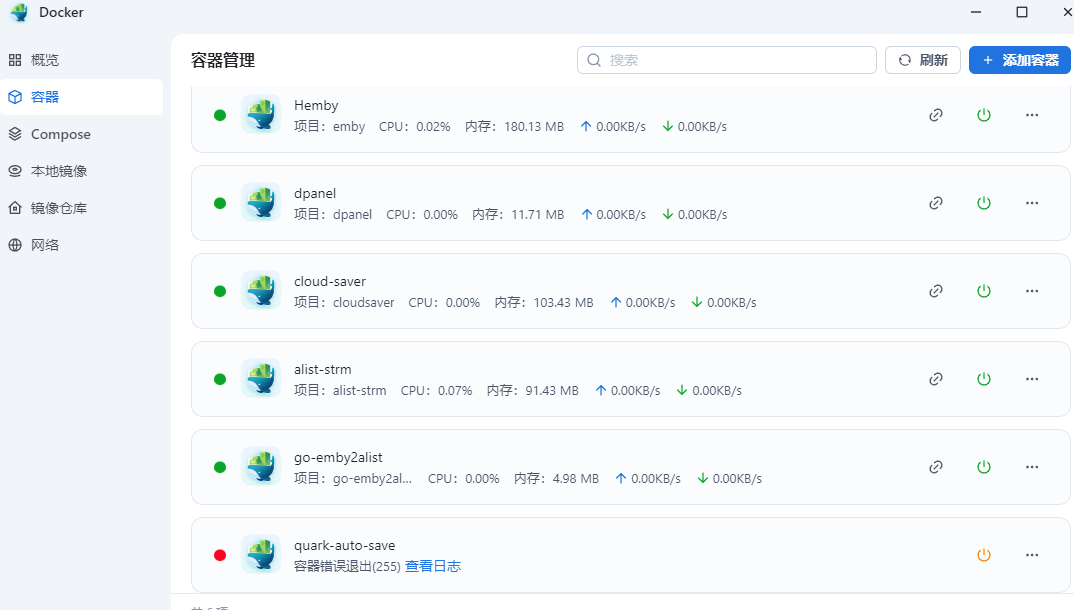This screenshot has width=1074, height=610.
Task: Toggle power for Hemby container
Action: pos(984,115)
